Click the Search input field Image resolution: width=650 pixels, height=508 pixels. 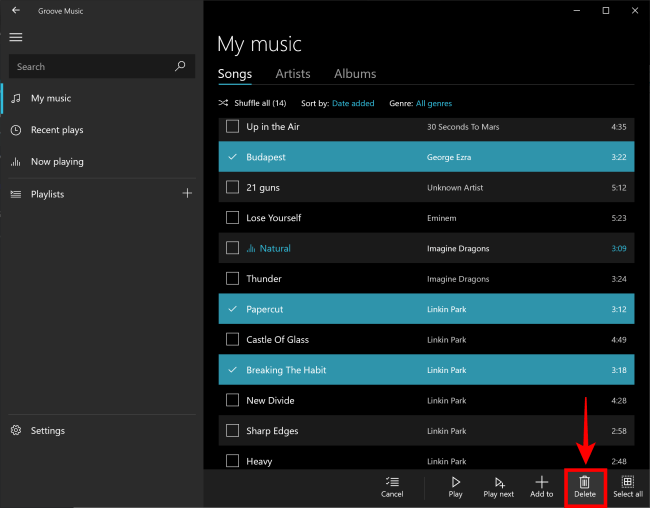pyautogui.click(x=90, y=67)
